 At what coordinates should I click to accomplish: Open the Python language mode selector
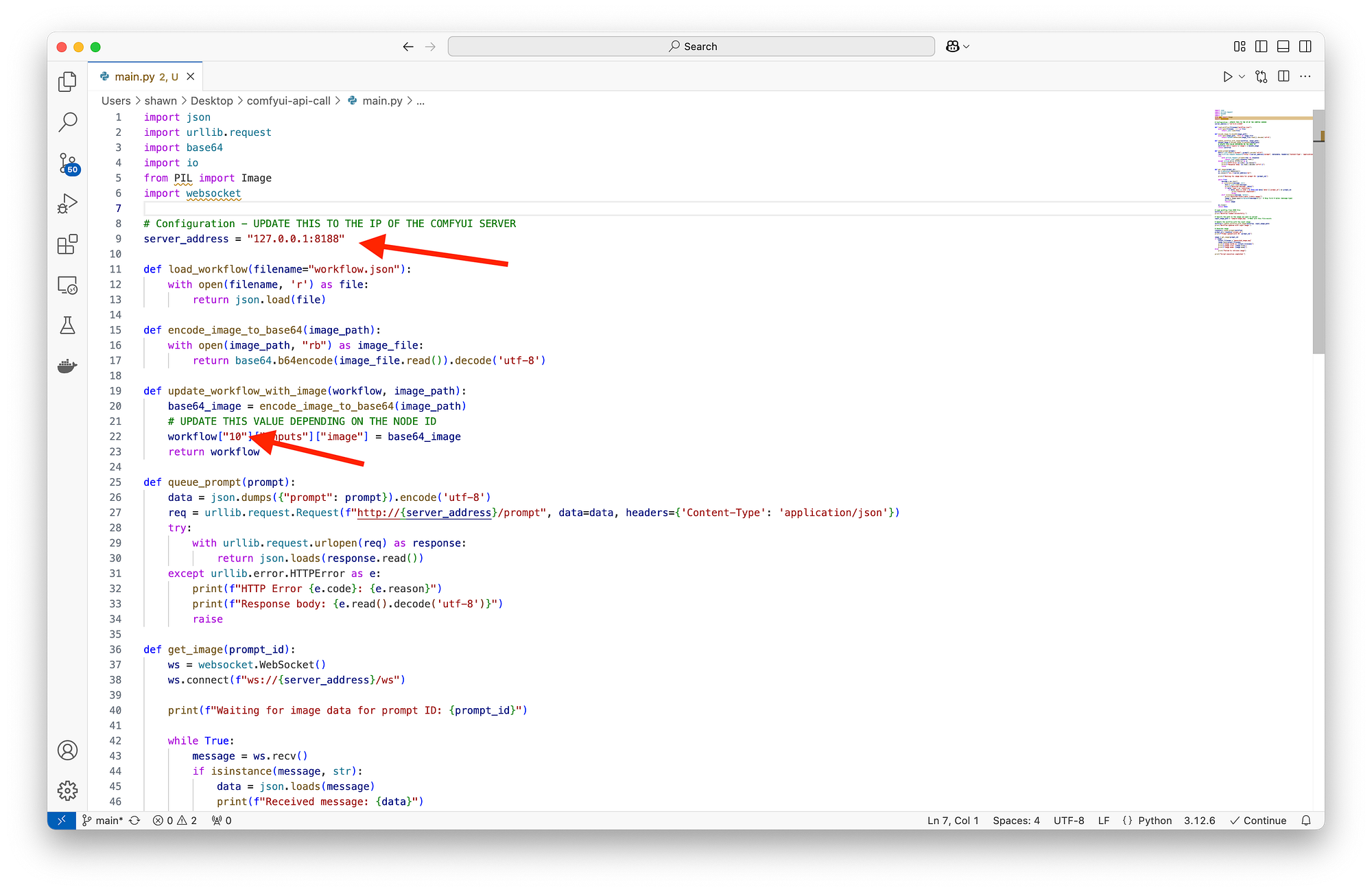tap(1155, 821)
